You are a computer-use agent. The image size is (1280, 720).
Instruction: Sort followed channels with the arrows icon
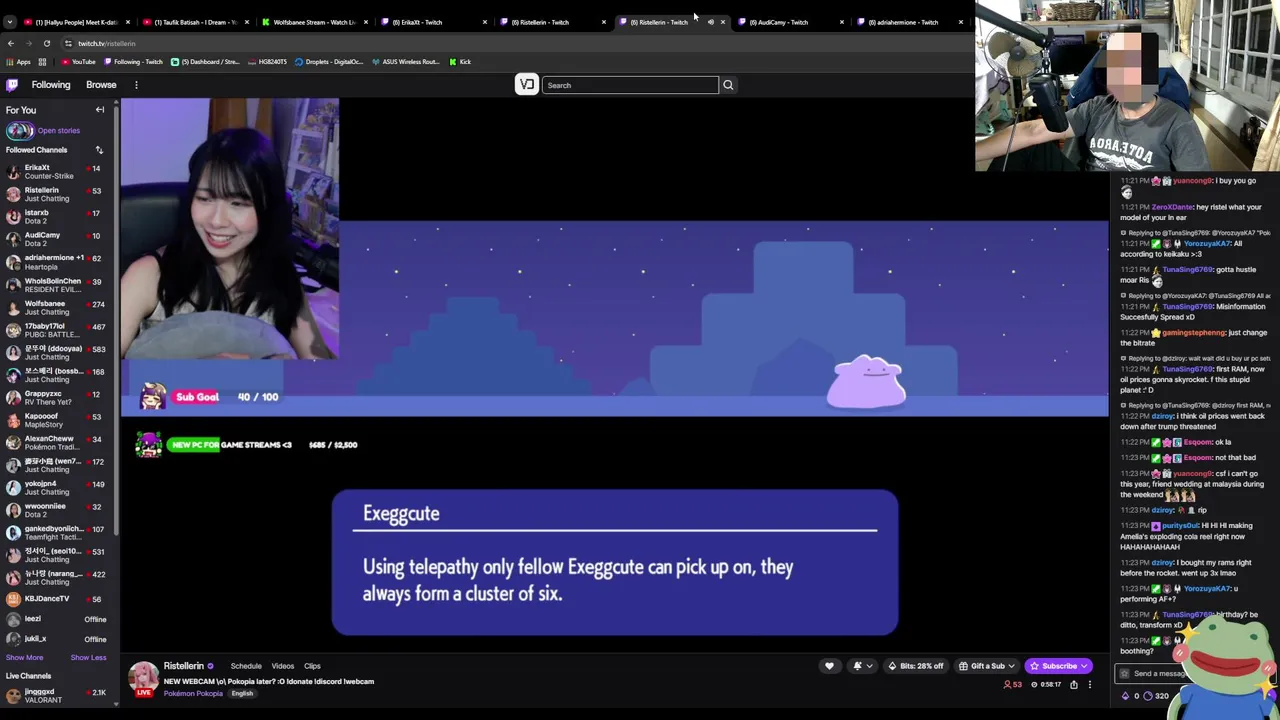[x=99, y=150]
